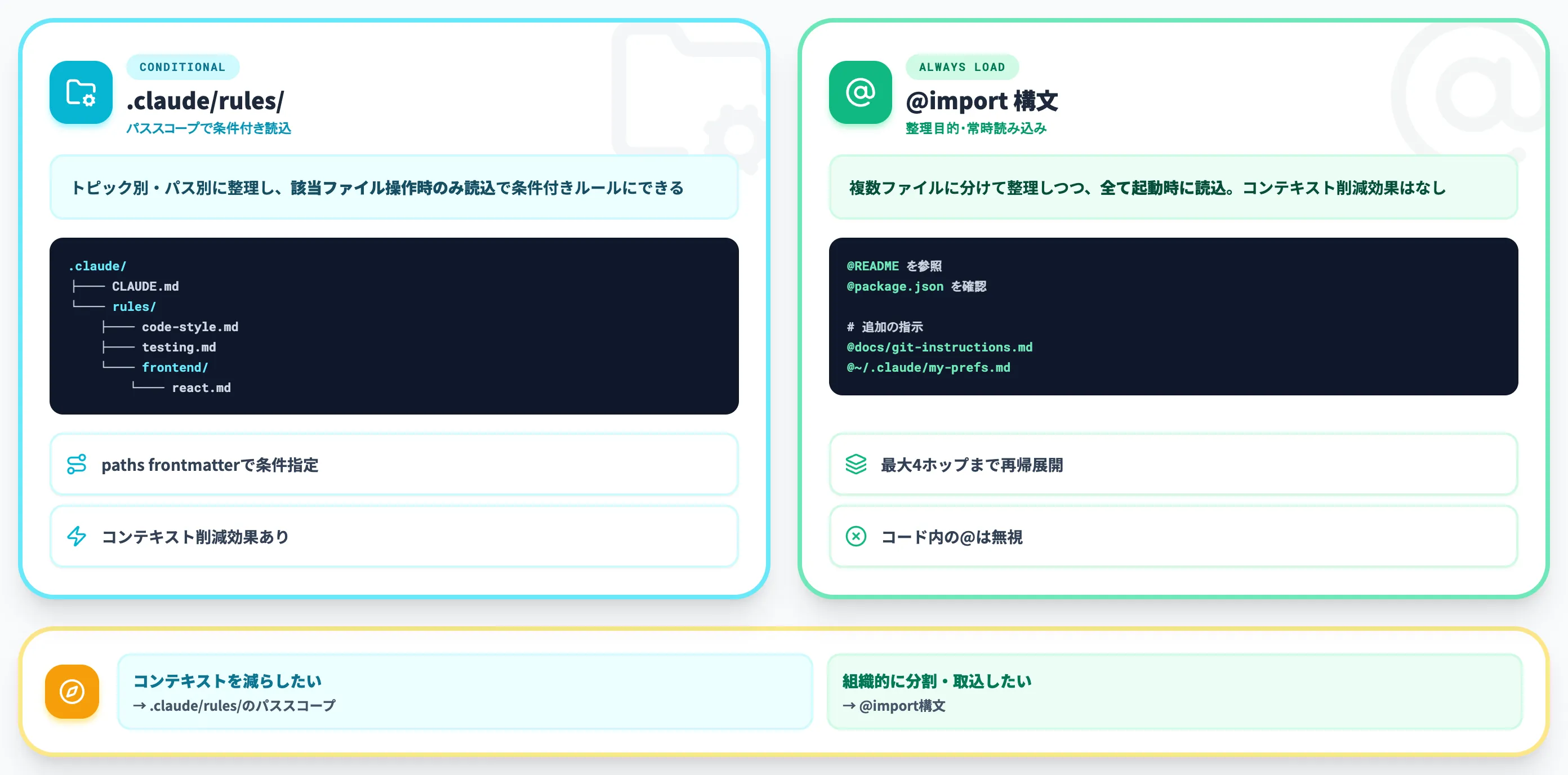Viewport: 1568px width, 775px height.
Task: Click the 組織的に分割・取込したい card
Action: click(x=1174, y=692)
